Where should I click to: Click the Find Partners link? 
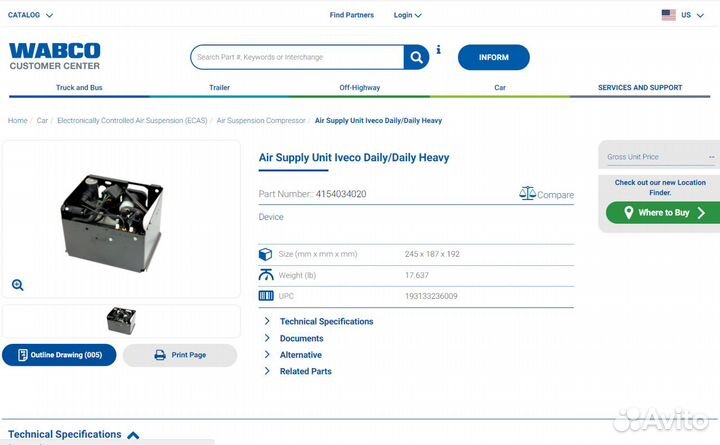coord(351,15)
